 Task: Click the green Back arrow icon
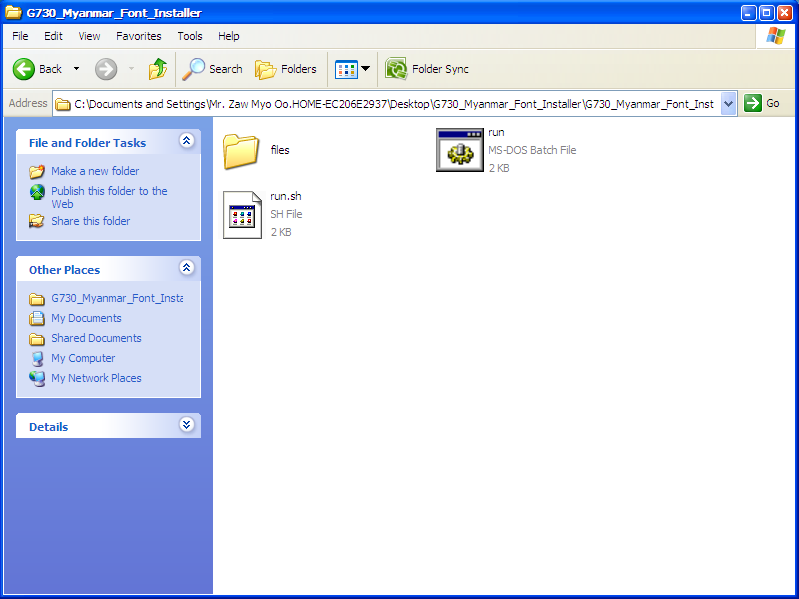pyautogui.click(x=23, y=69)
